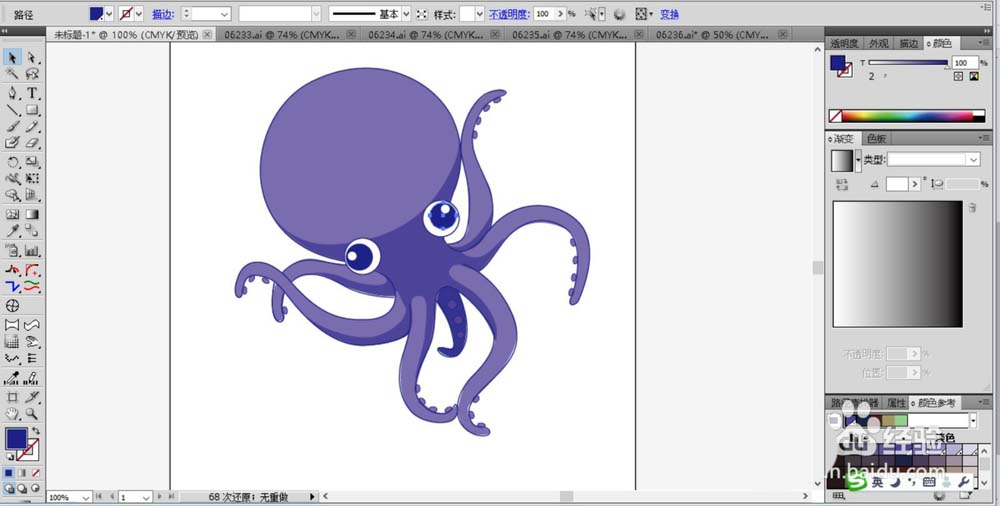This screenshot has width=1000, height=506.
Task: Select the Scale tool
Action: pos(33,162)
